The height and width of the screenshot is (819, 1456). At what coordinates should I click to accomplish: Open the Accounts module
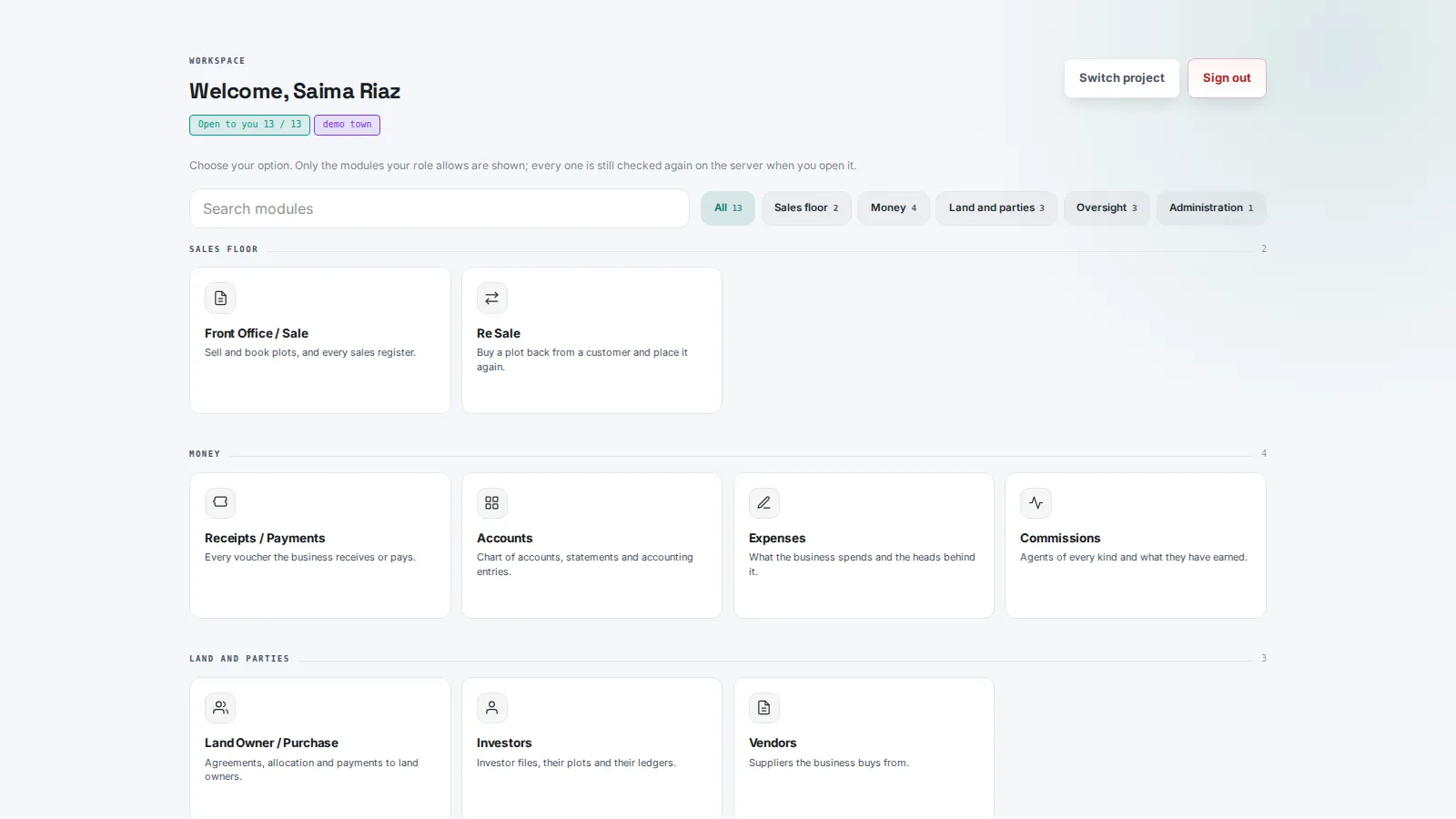[591, 546]
